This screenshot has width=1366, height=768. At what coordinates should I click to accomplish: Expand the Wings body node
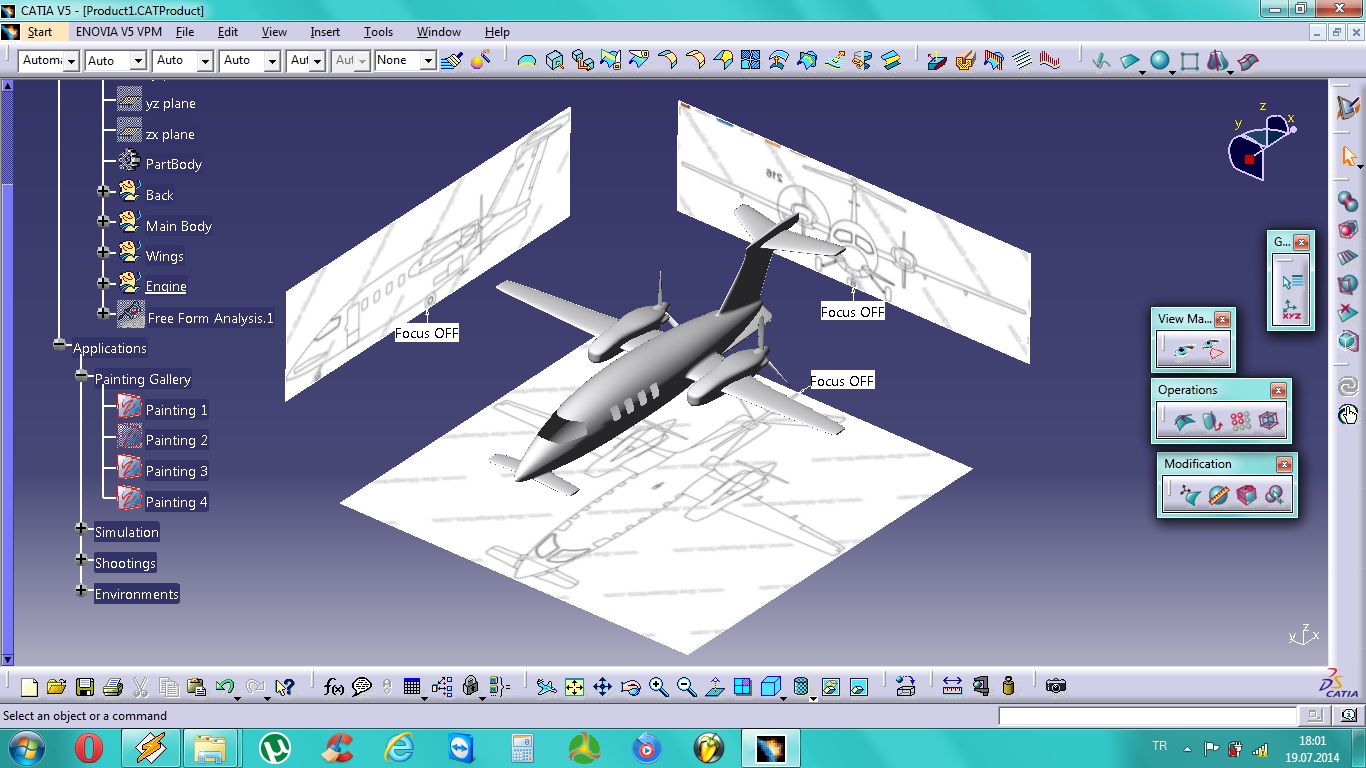click(x=103, y=256)
